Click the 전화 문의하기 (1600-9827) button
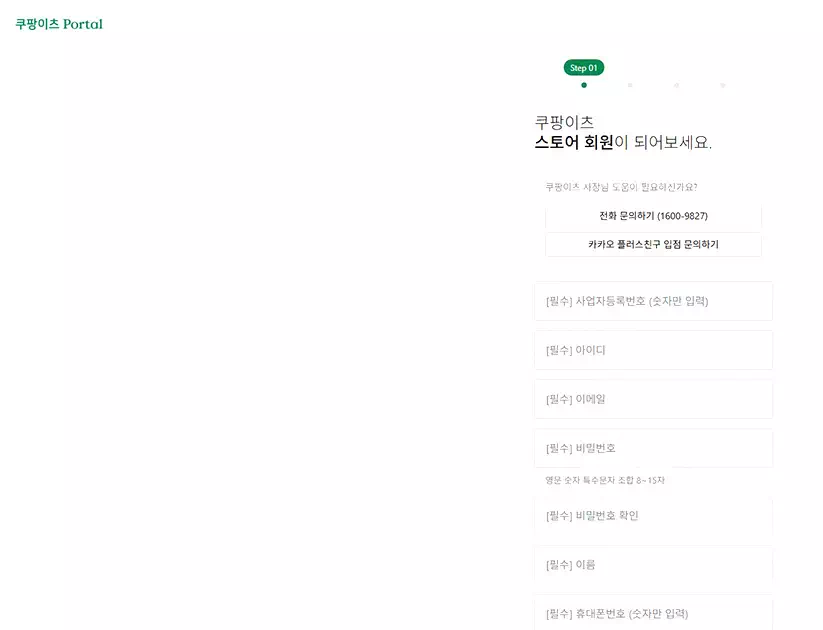The width and height of the screenshot is (823, 630). [x=652, y=215]
